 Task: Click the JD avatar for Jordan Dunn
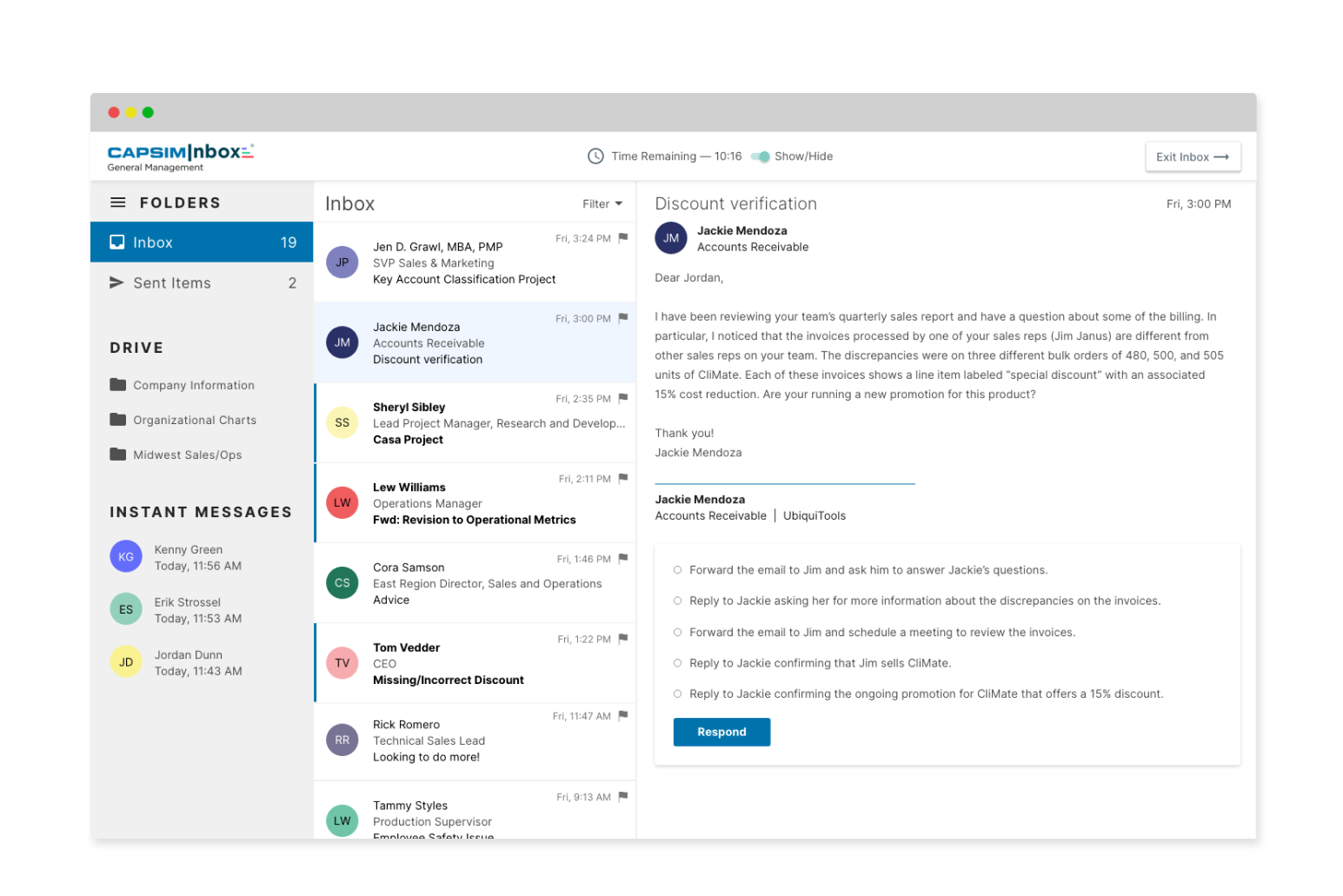(126, 661)
